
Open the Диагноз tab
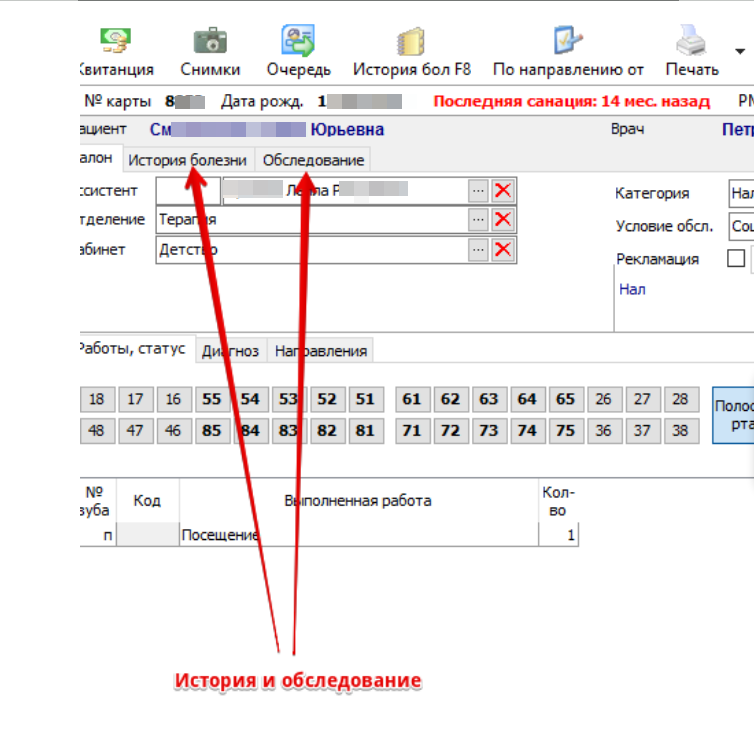[x=230, y=351]
